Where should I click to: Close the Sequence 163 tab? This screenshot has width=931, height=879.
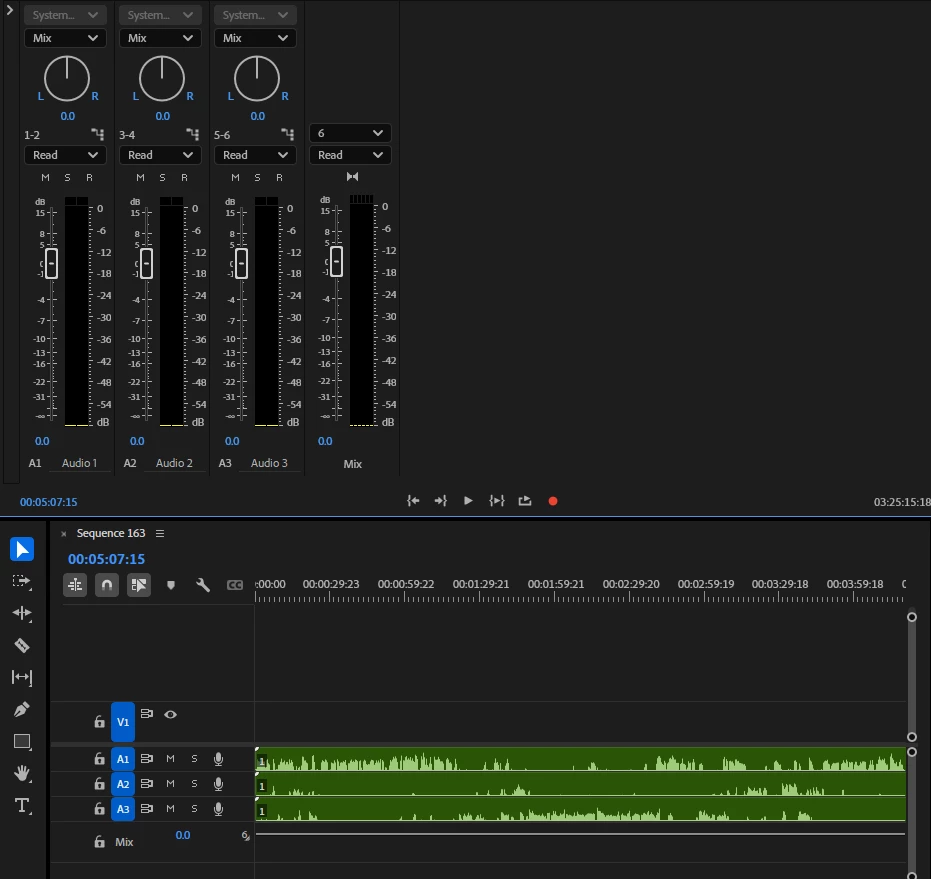click(64, 534)
